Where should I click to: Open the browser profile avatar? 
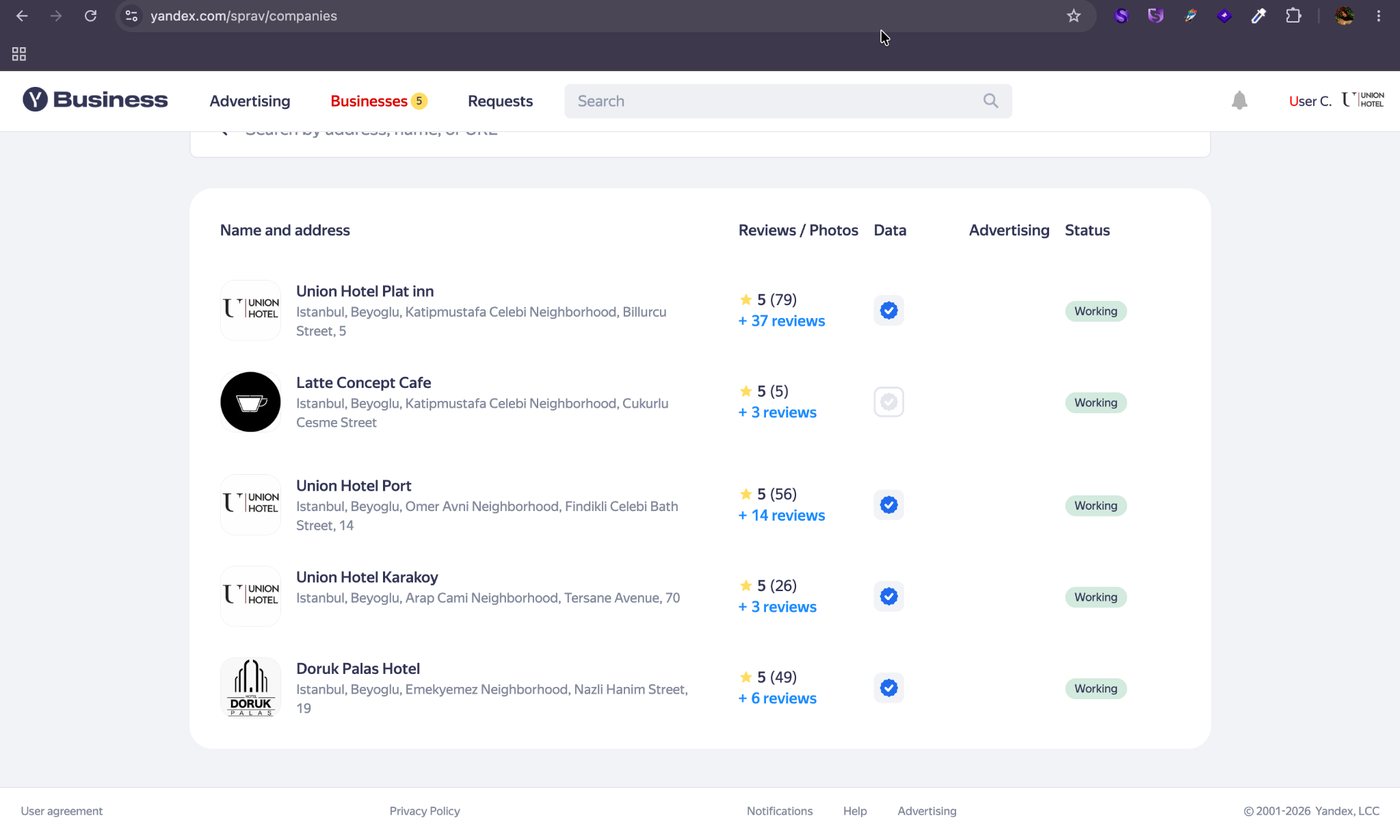pos(1345,16)
